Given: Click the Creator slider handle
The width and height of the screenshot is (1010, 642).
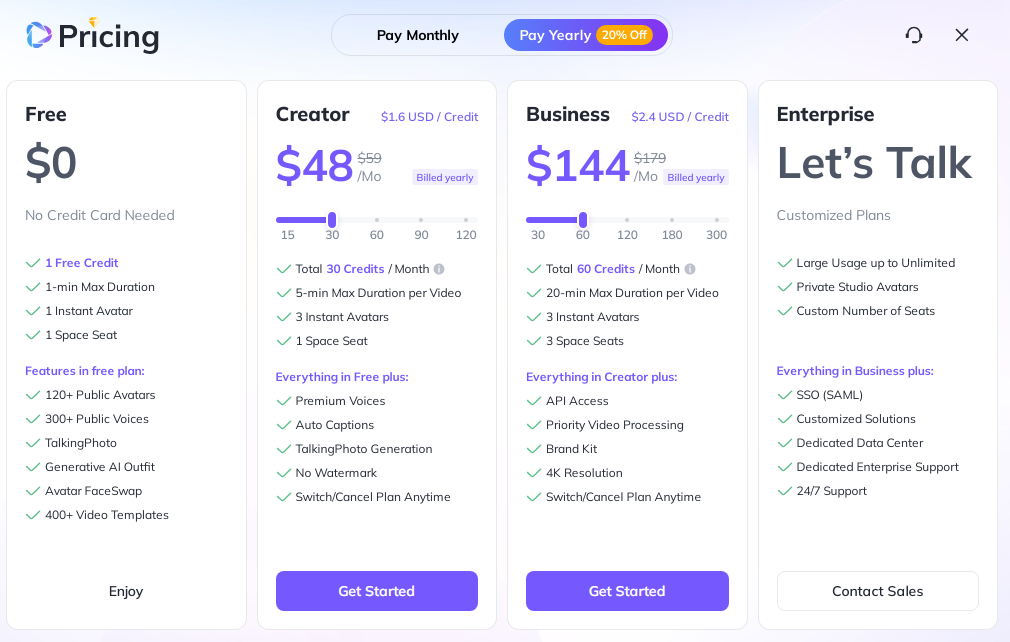Looking at the screenshot, I should click(332, 220).
